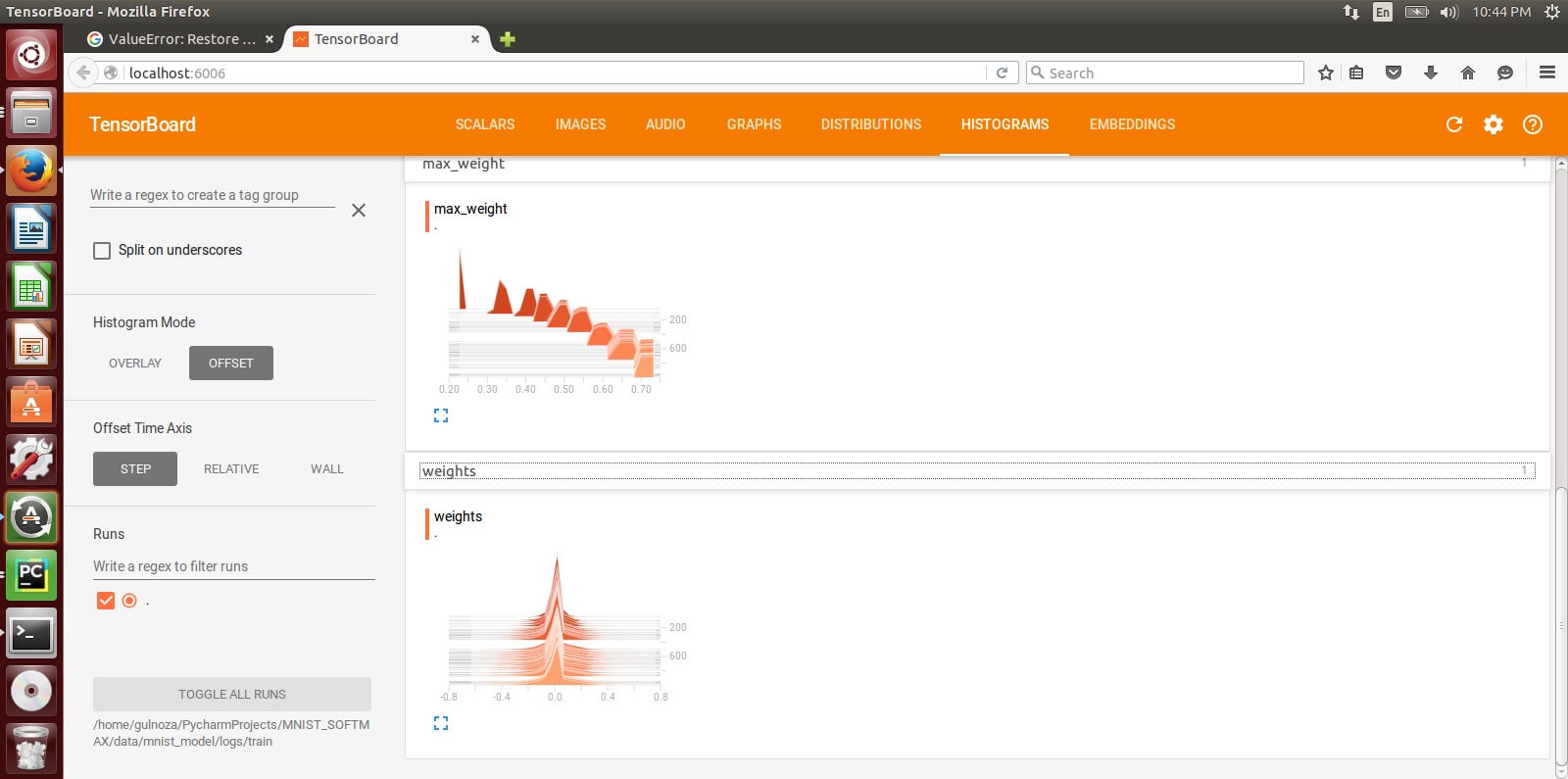This screenshot has width=1568, height=779.
Task: Open keyboard language En indicator
Action: point(1383,12)
